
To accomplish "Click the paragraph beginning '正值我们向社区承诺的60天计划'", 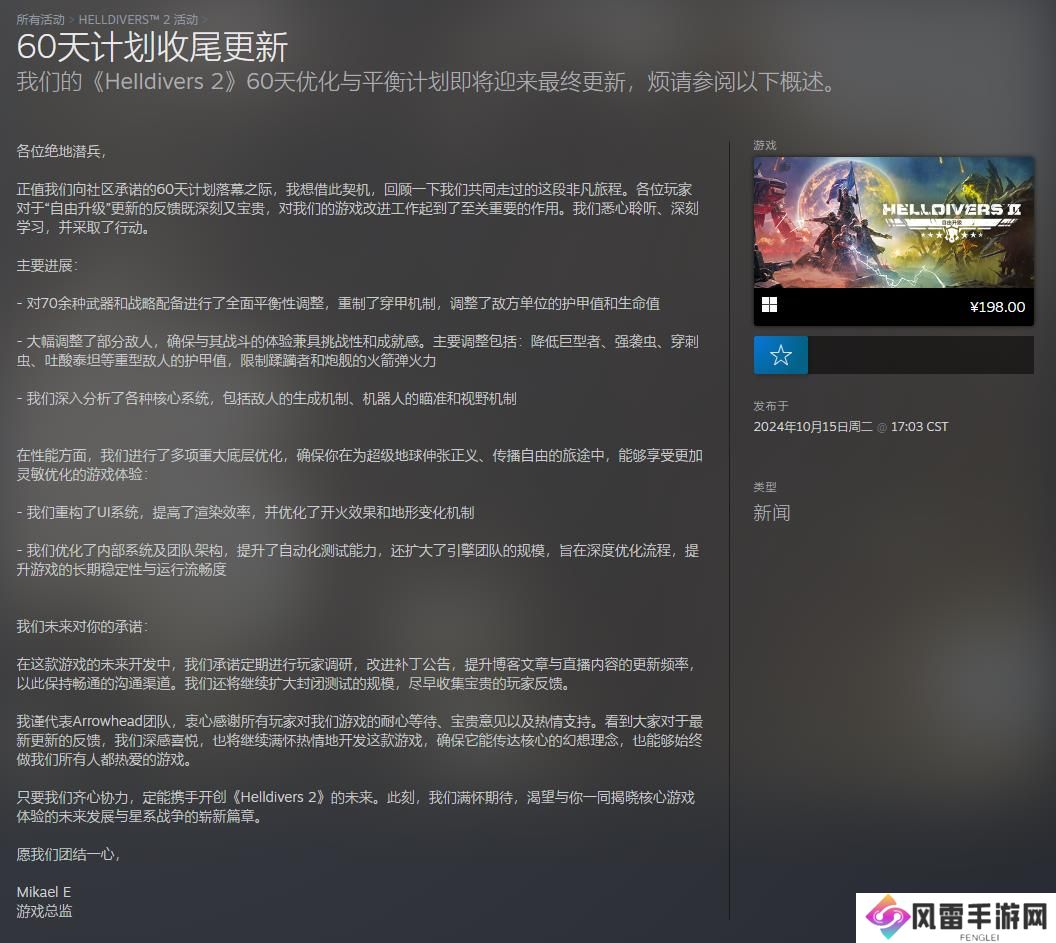I will (358, 208).
